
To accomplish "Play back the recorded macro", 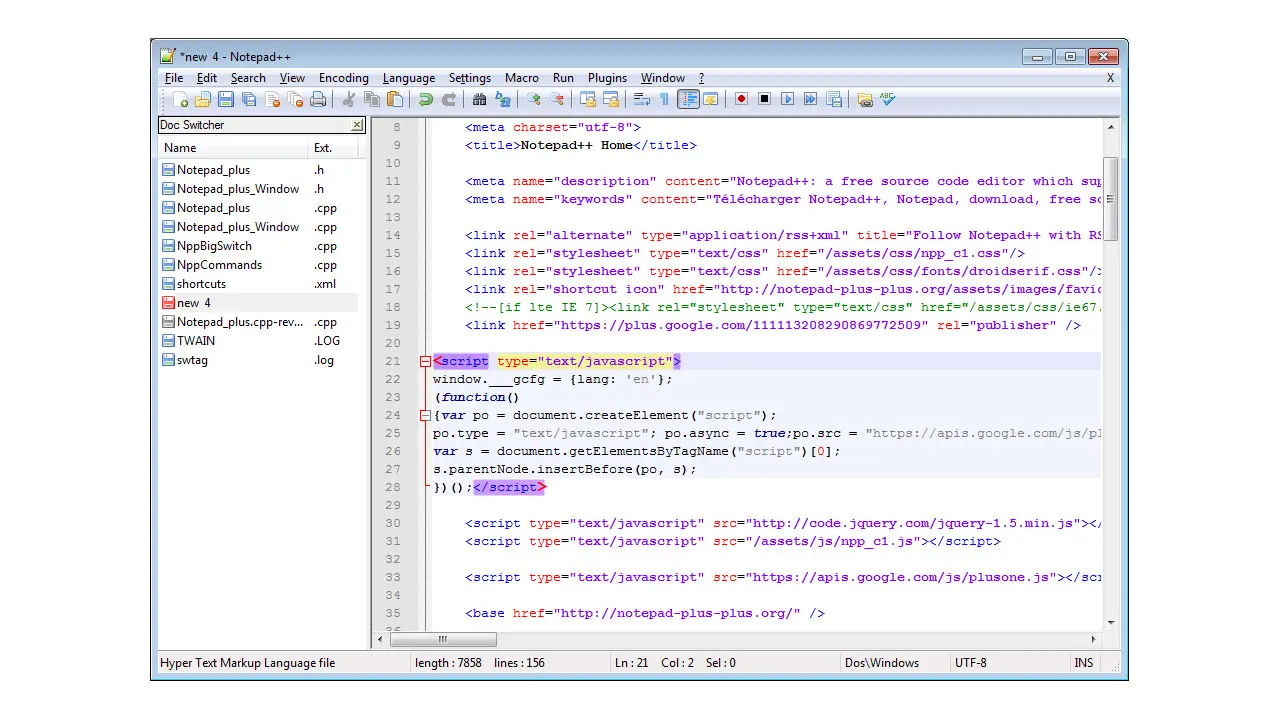I will coord(788,99).
